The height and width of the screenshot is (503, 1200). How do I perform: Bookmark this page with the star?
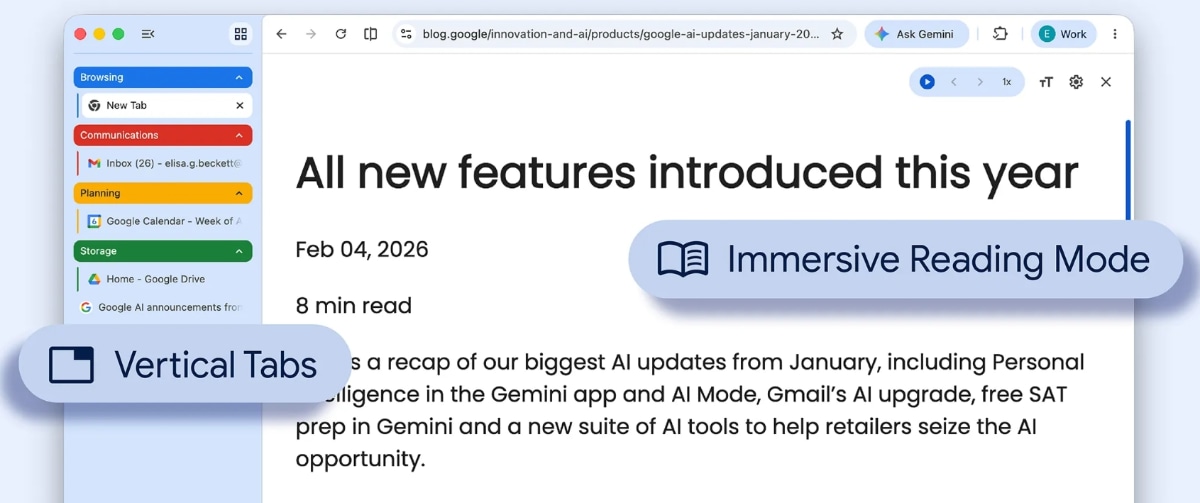click(x=837, y=34)
